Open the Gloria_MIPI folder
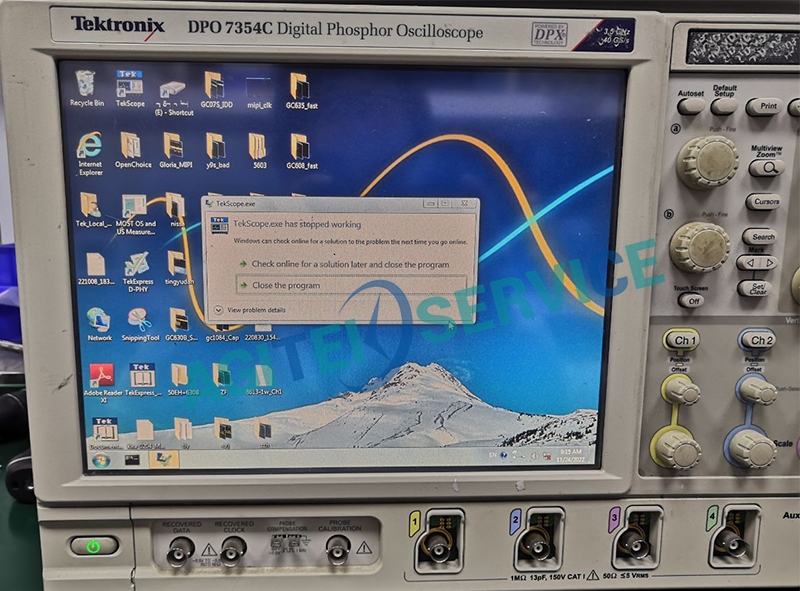 (176, 150)
